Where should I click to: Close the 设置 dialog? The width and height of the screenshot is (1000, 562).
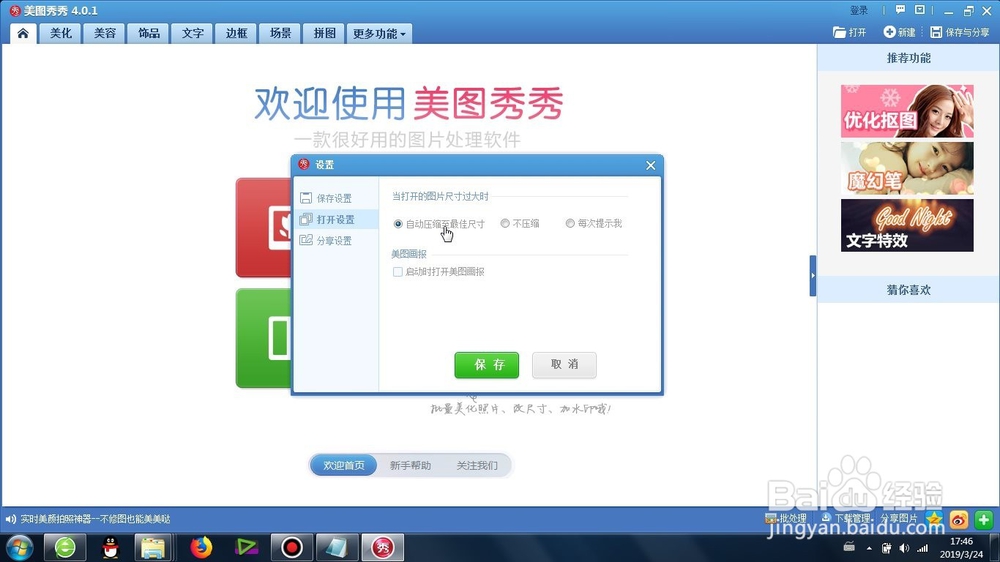click(650, 165)
